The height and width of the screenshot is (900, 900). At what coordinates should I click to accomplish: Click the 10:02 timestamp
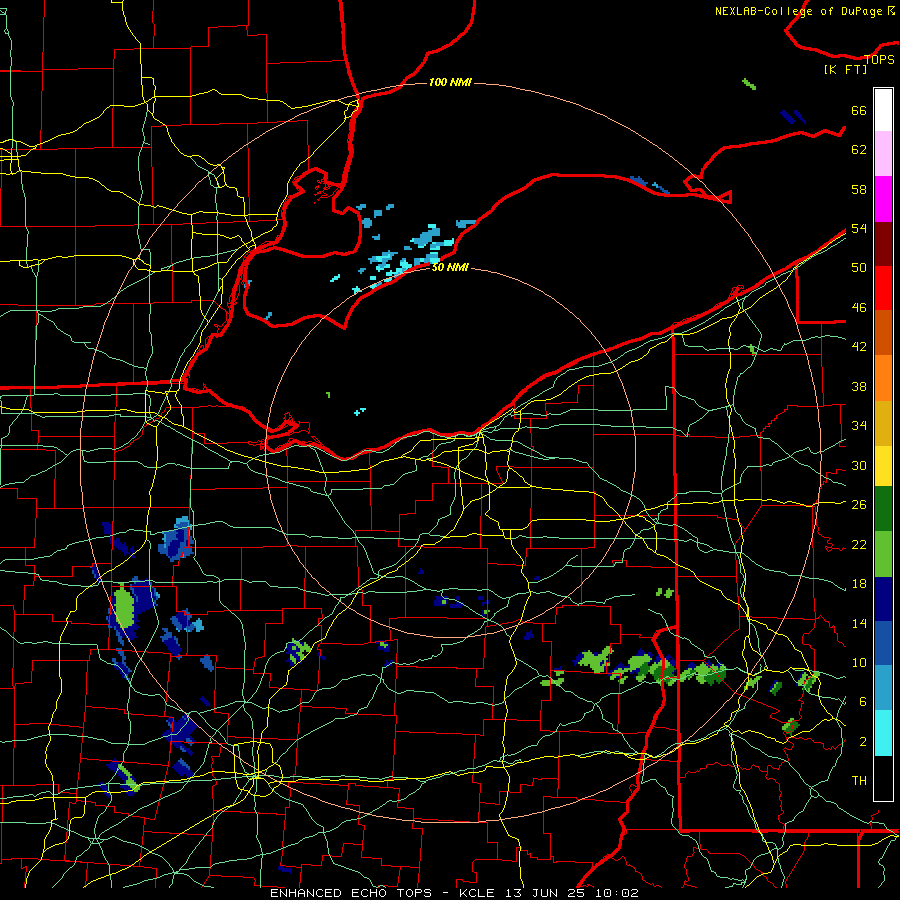[617, 893]
